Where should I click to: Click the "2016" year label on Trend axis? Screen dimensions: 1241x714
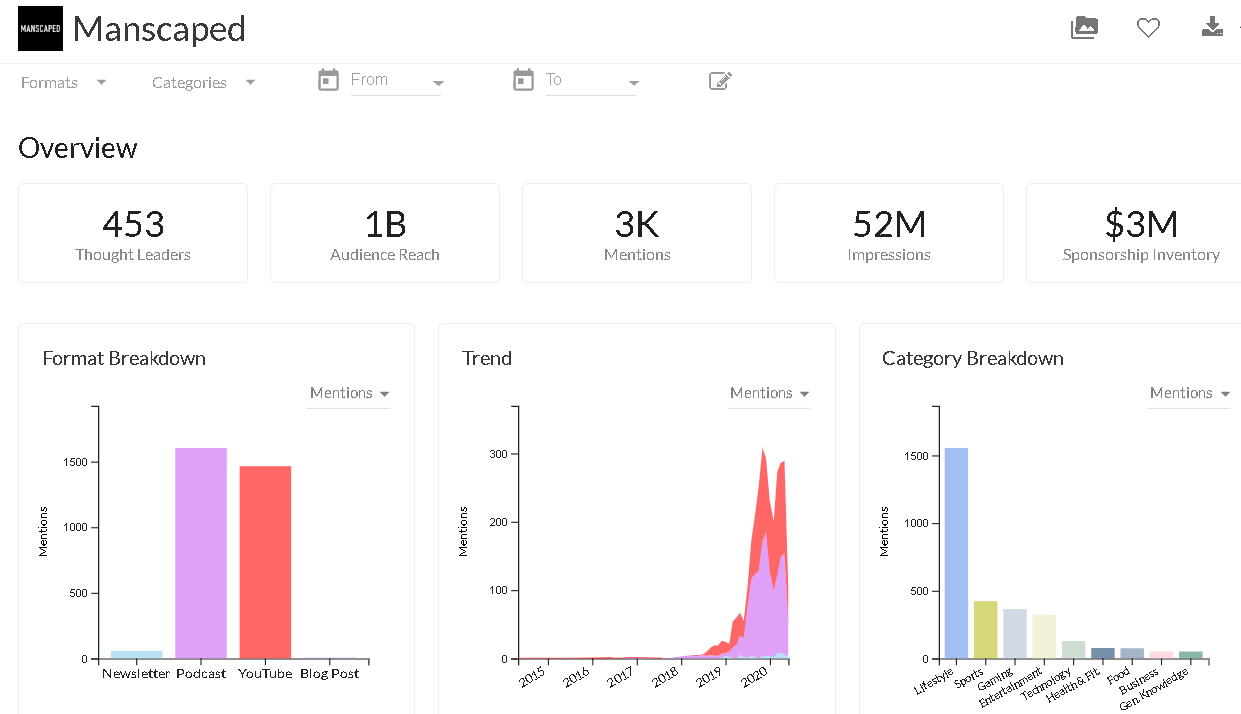coord(577,677)
